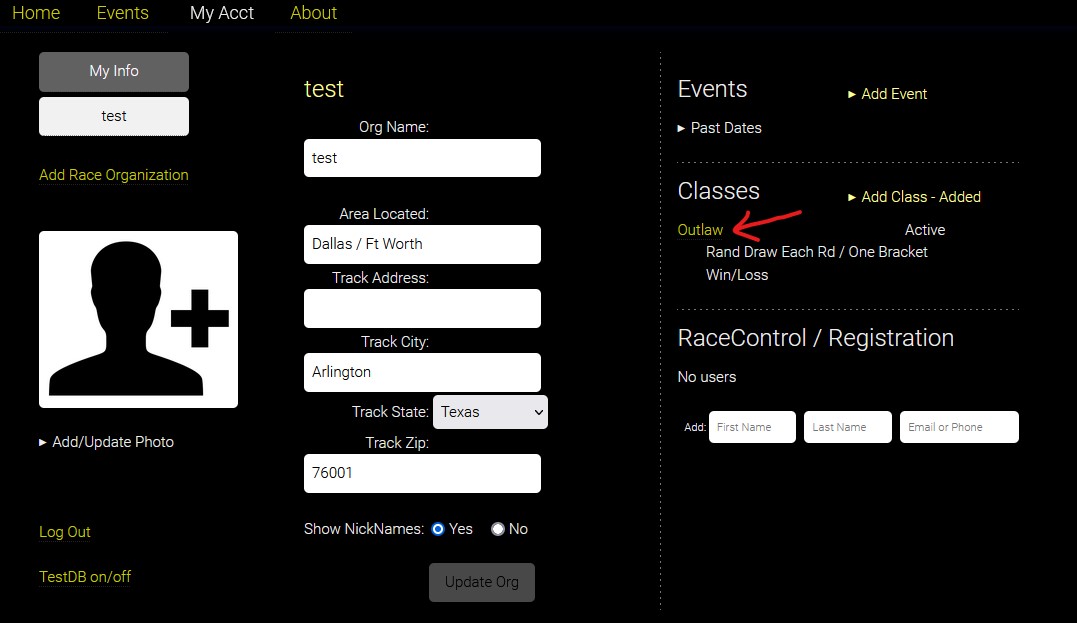This screenshot has width=1077, height=623.
Task: Expand the Past Dates section
Action: [720, 128]
